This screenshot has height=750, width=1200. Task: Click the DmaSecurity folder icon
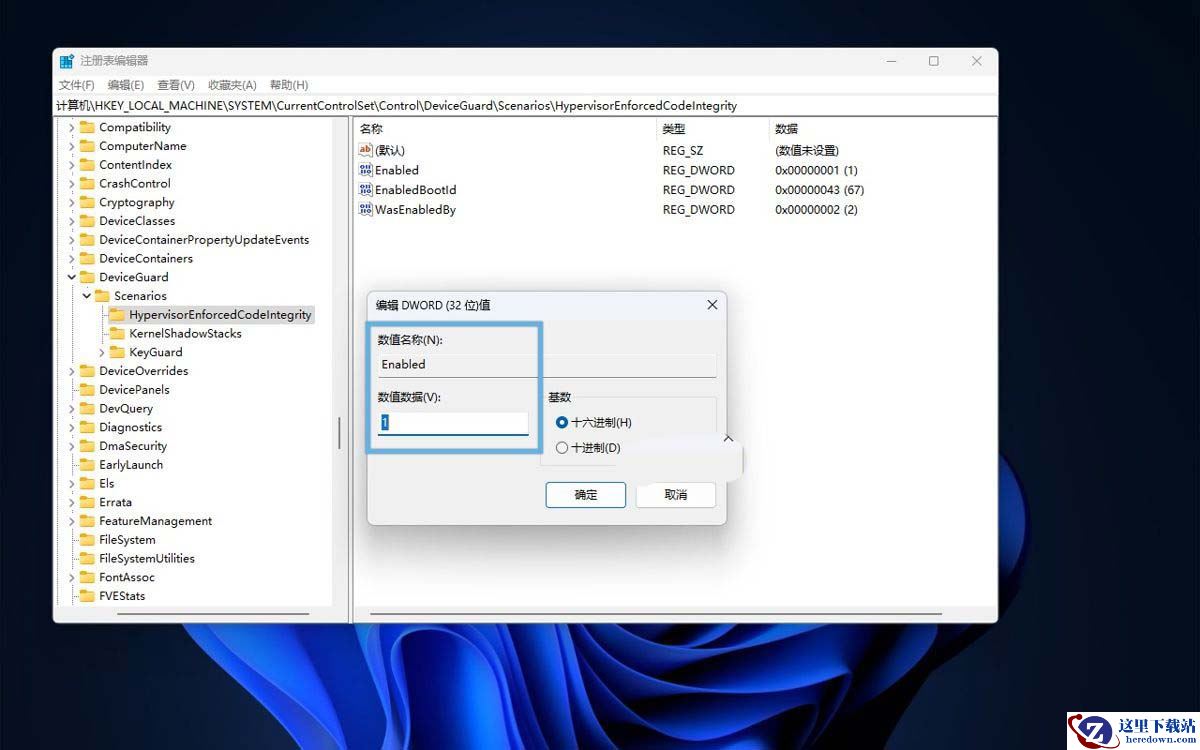(87, 446)
